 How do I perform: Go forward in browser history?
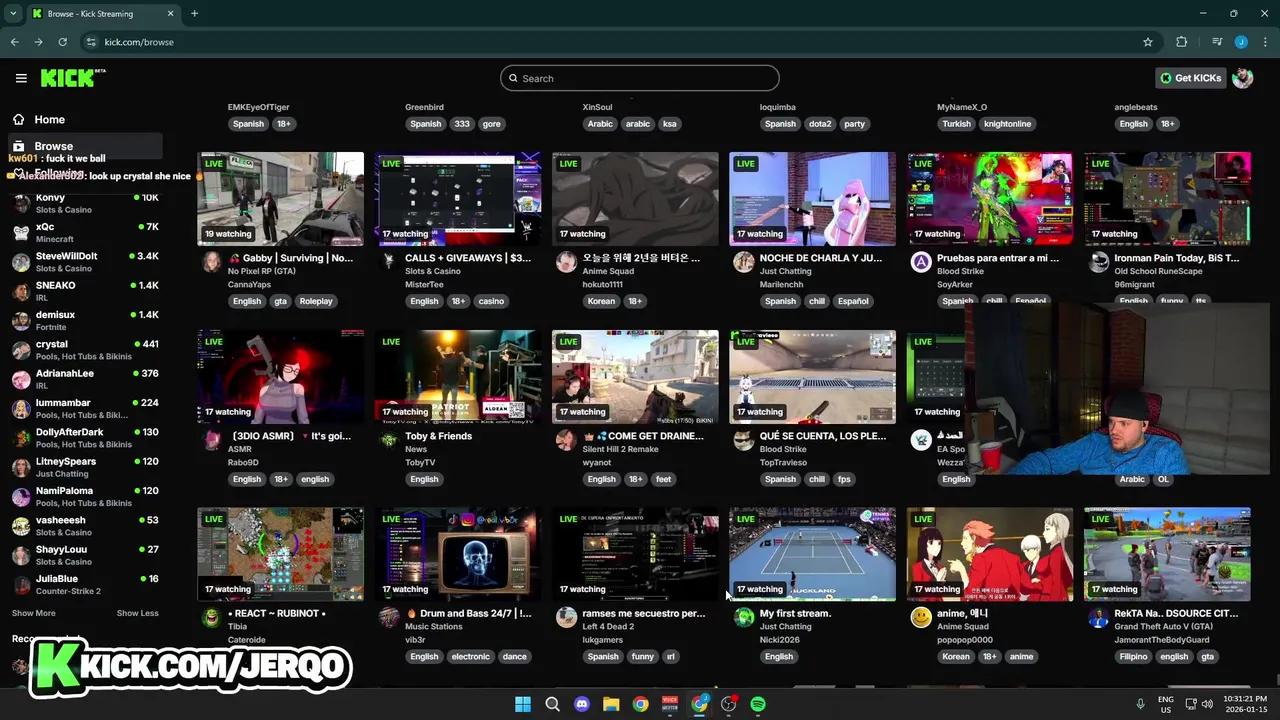(x=38, y=42)
